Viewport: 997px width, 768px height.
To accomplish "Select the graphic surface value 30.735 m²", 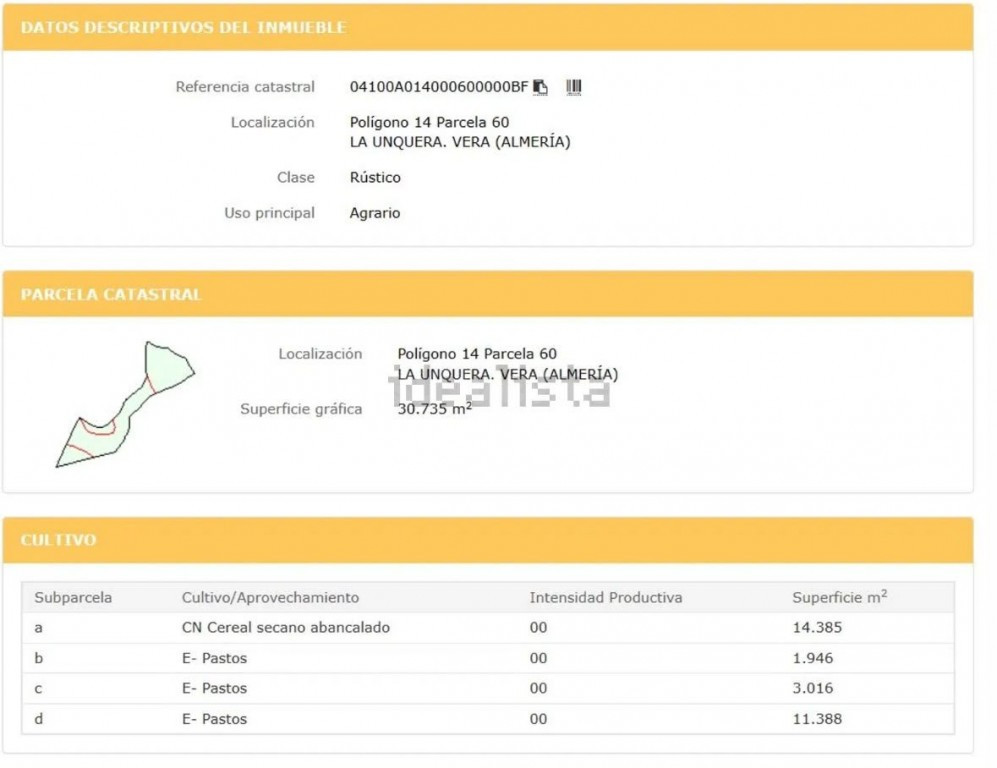I will click(x=434, y=408).
